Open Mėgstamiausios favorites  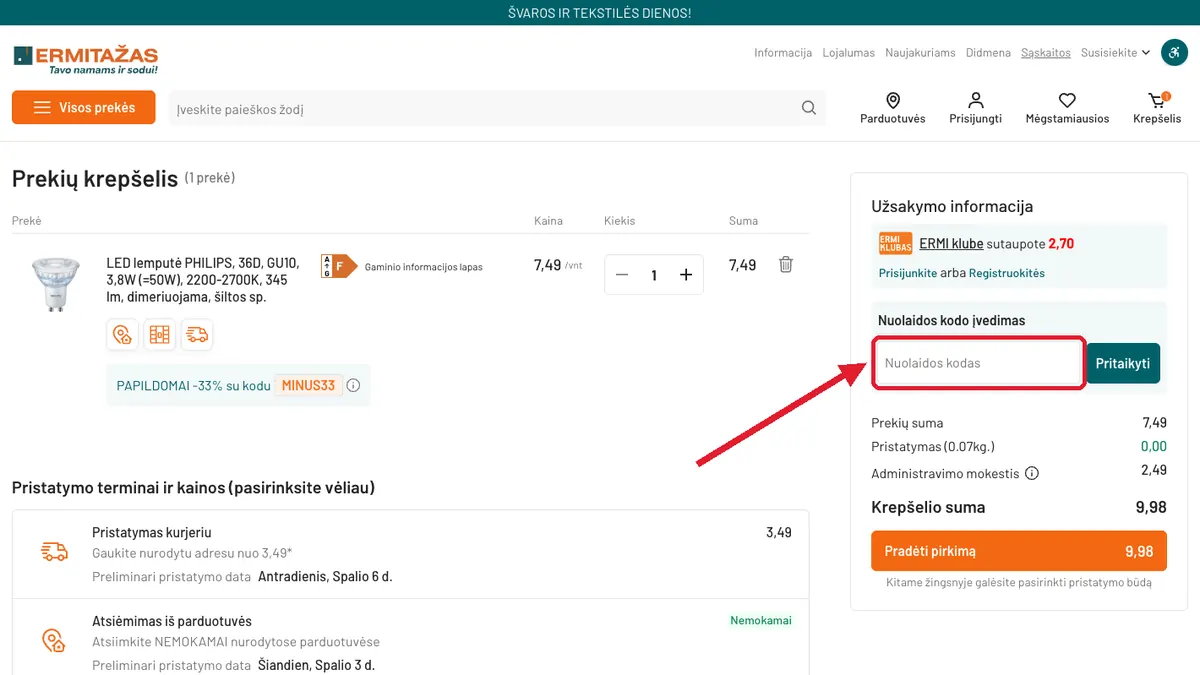(1067, 108)
